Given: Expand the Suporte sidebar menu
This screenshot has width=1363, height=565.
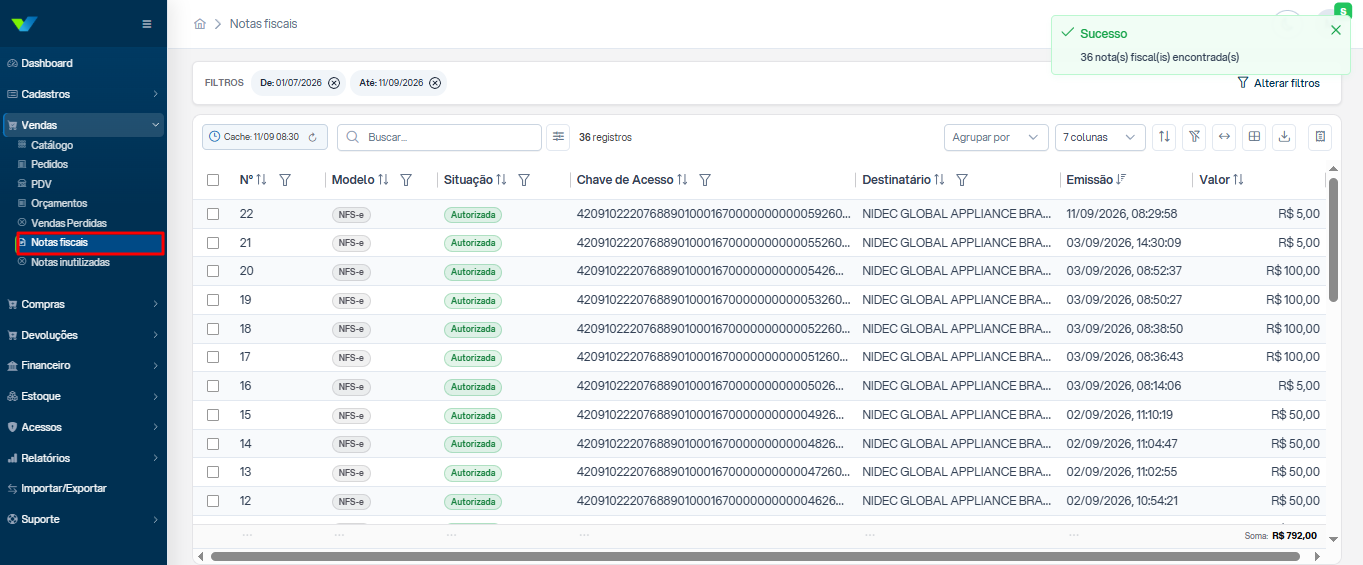Looking at the screenshot, I should point(83,519).
